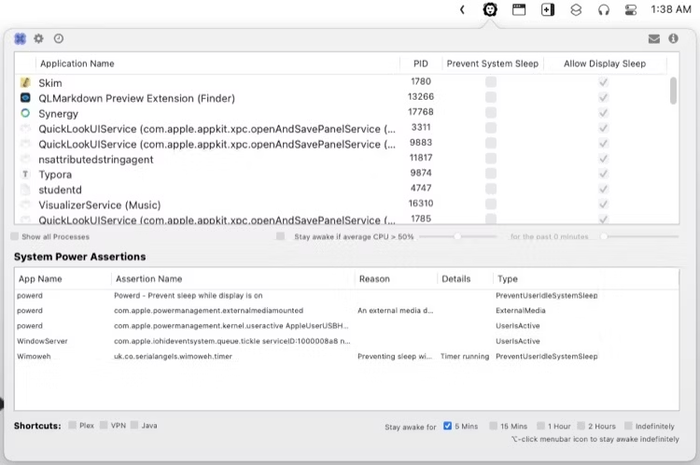The width and height of the screenshot is (700, 465).
Task: Click 'Powerd - Prevent sleep while display is on'
Action: pos(188,295)
